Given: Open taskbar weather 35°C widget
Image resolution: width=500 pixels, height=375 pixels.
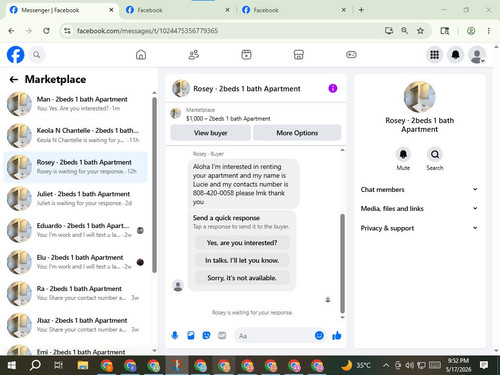Looking at the screenshot, I should tap(356, 365).
